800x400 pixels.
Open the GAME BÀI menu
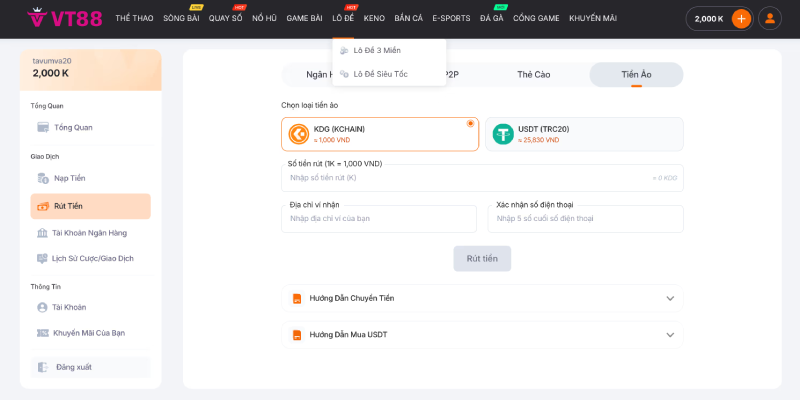305,18
